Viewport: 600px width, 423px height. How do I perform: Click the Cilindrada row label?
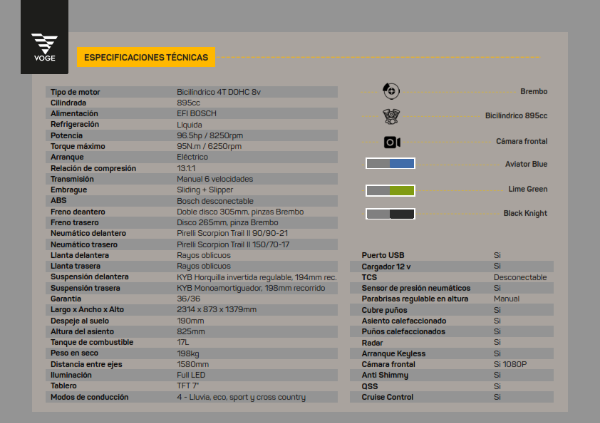(x=68, y=103)
